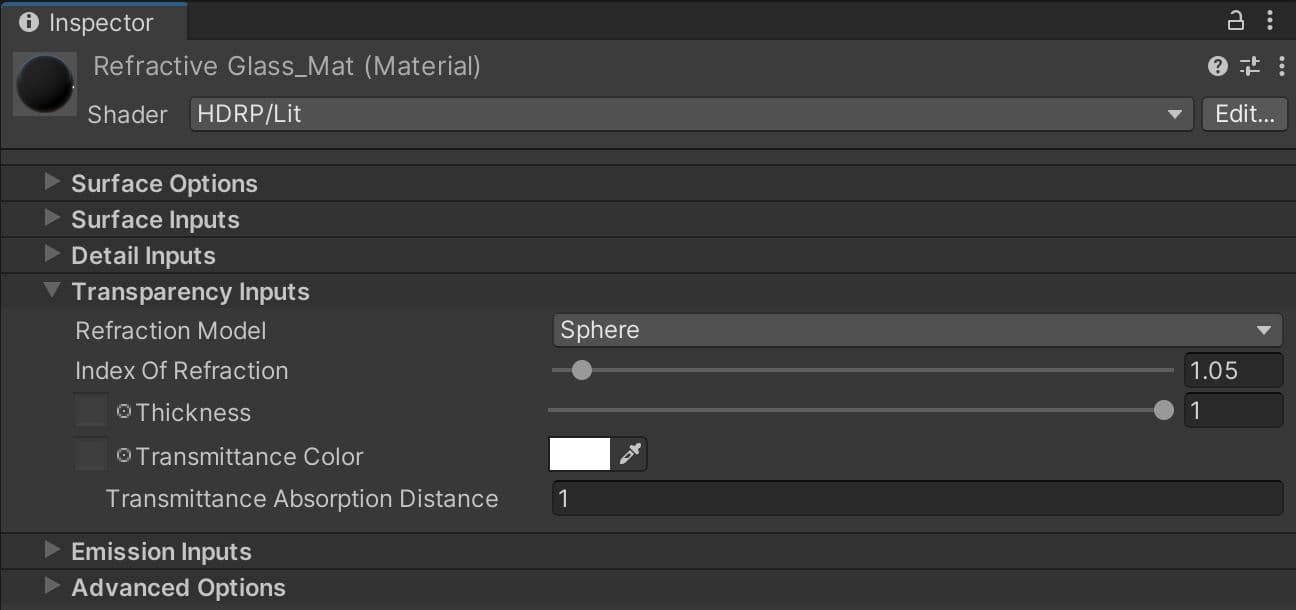This screenshot has height=610, width=1296.
Task: Switch to the Inspector tab
Action: (95, 21)
